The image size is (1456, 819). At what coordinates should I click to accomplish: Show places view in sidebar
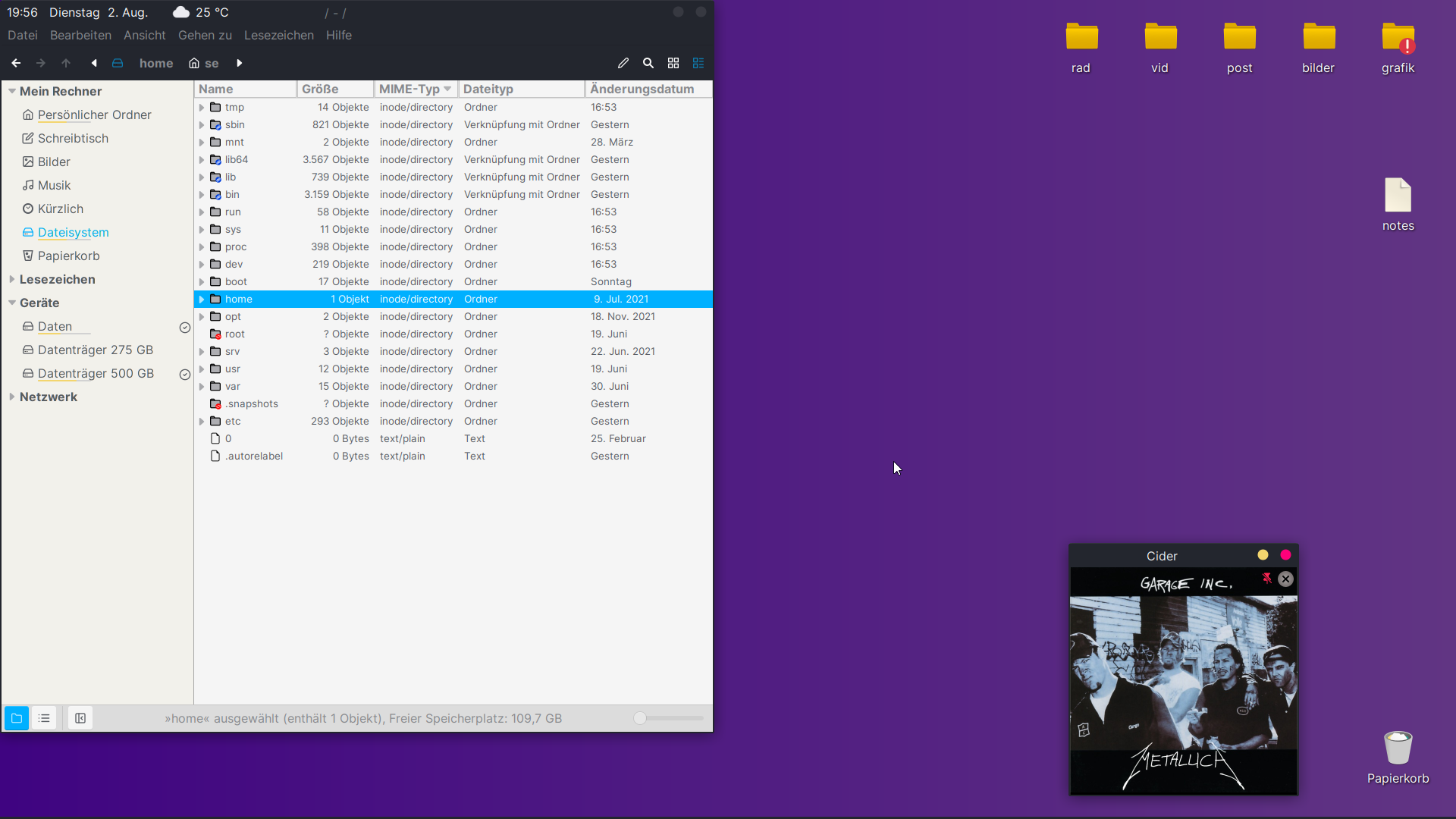coord(17,718)
